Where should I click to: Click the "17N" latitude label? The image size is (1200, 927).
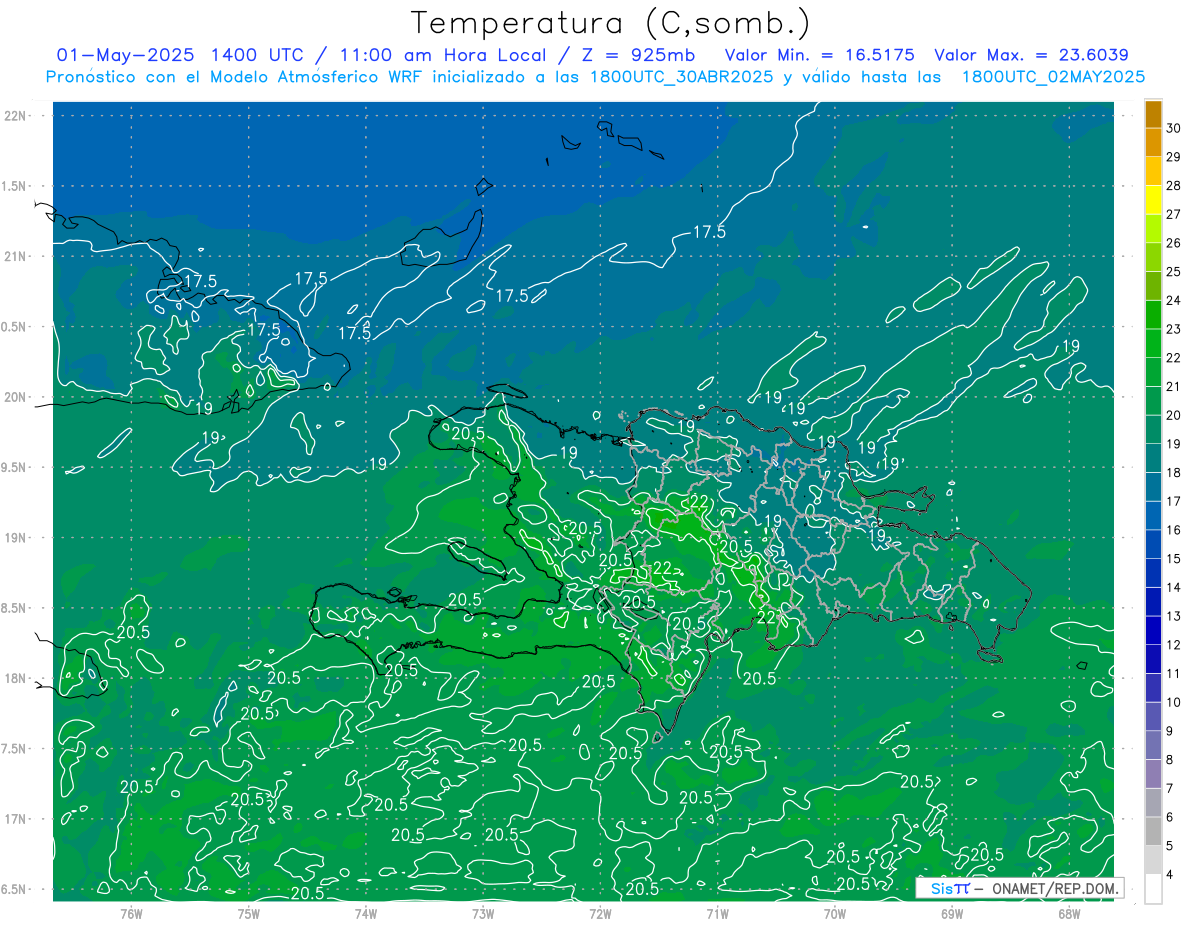15,819
